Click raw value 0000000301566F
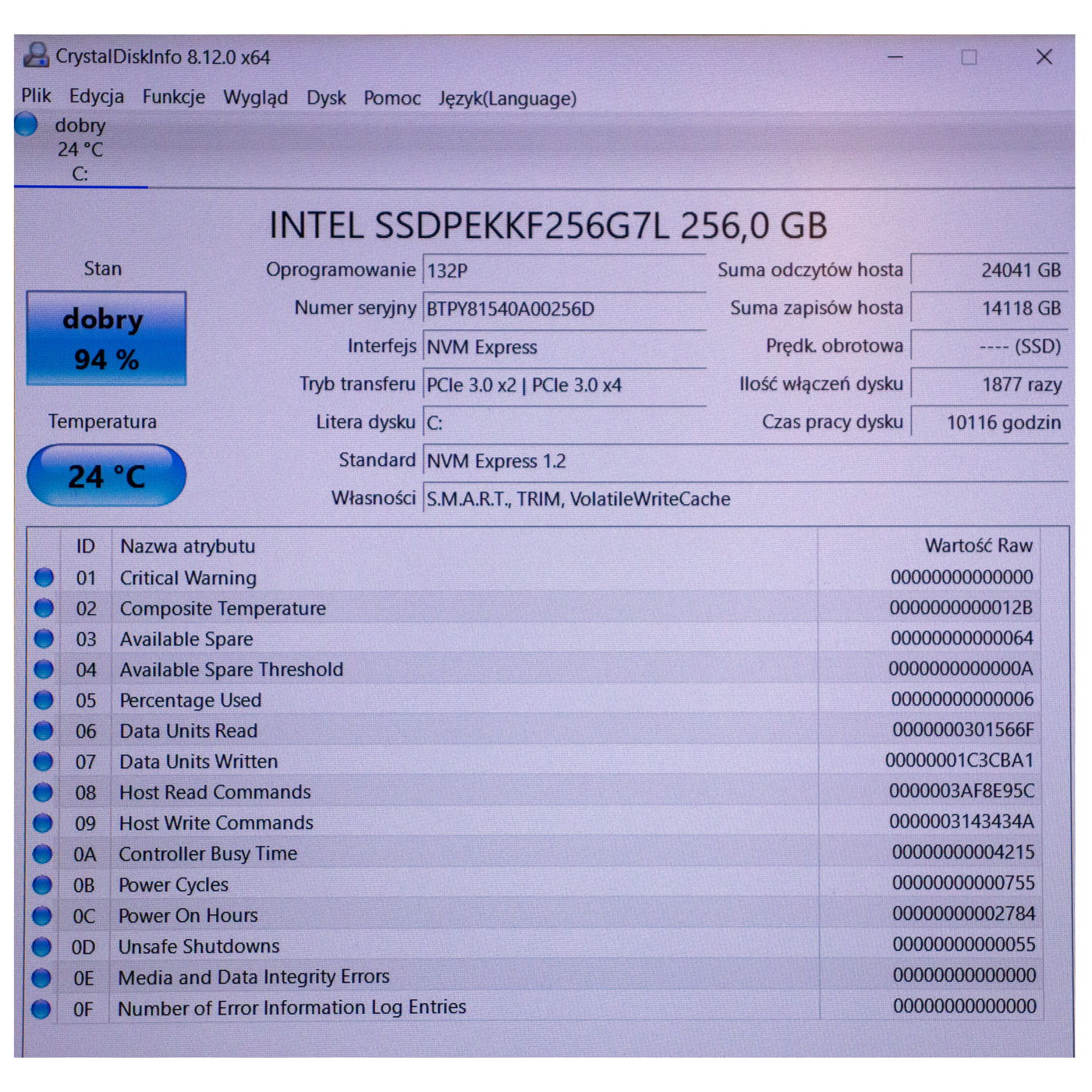Screen dimensions: 1092x1092 click(x=963, y=730)
